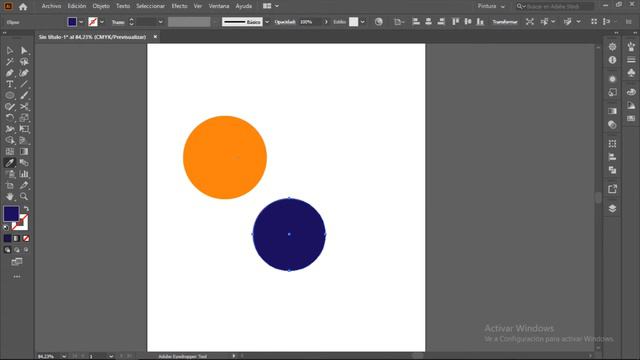Open the Edición menu
This screenshot has width=640, height=360.
[x=77, y=6]
